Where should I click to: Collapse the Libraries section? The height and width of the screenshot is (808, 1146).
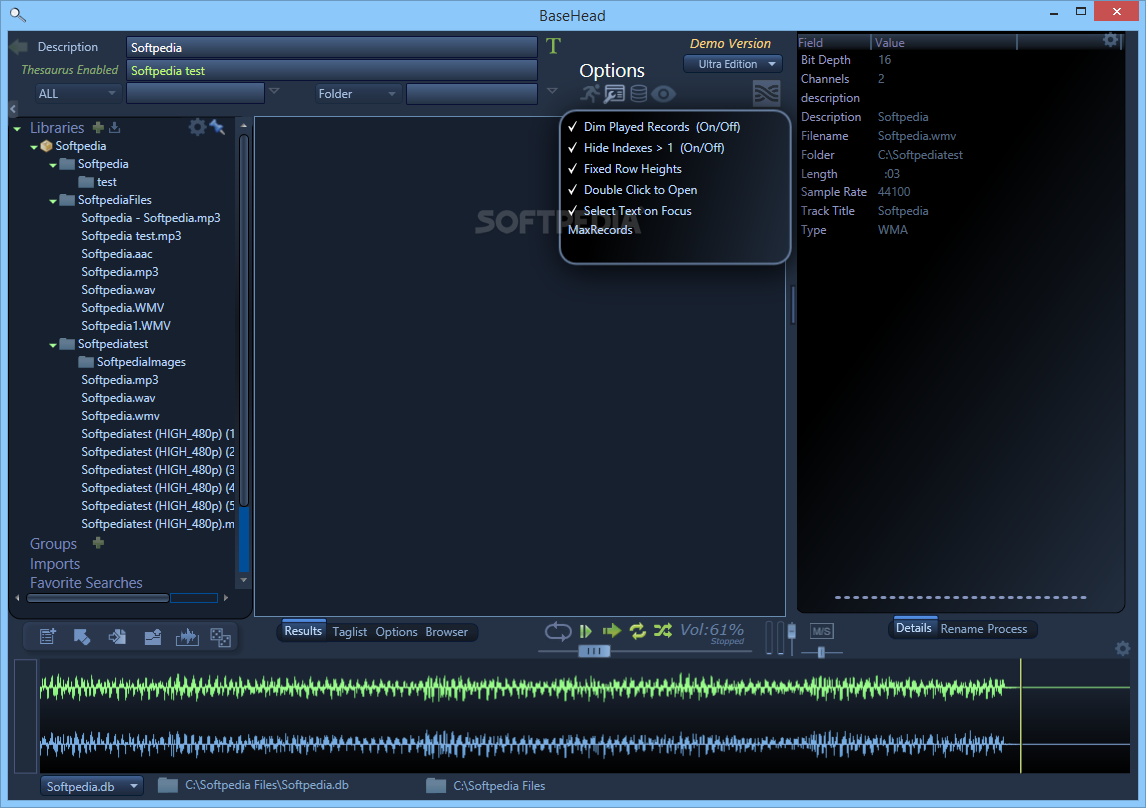(x=17, y=129)
